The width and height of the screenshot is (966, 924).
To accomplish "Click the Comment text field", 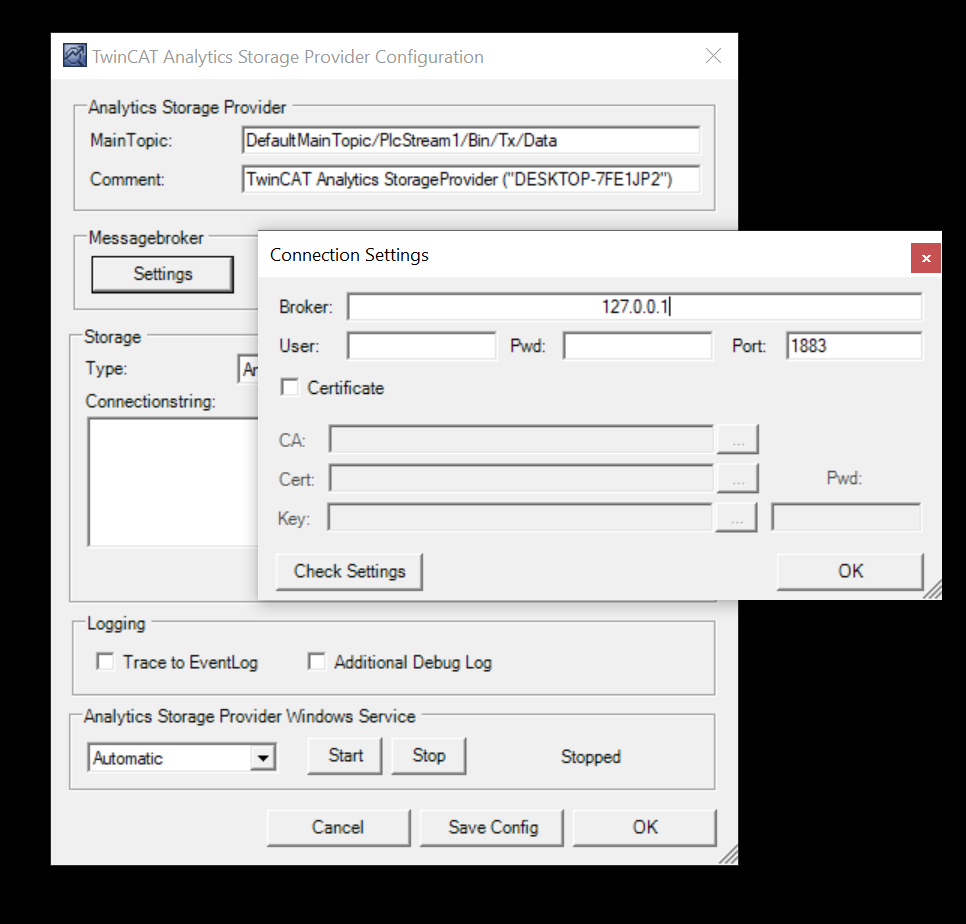I will point(471,179).
